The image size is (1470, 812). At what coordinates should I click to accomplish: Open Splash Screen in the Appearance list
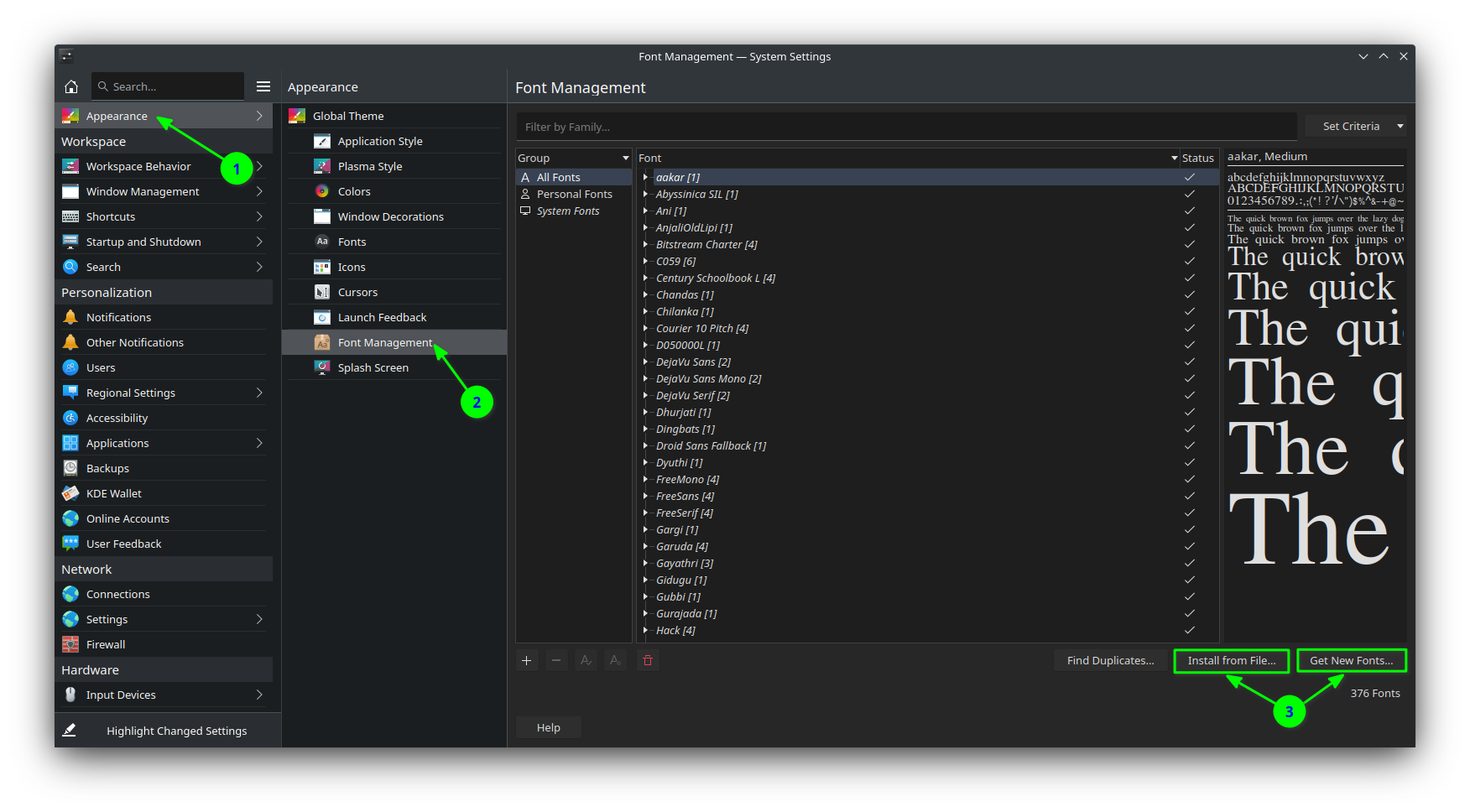(x=373, y=367)
